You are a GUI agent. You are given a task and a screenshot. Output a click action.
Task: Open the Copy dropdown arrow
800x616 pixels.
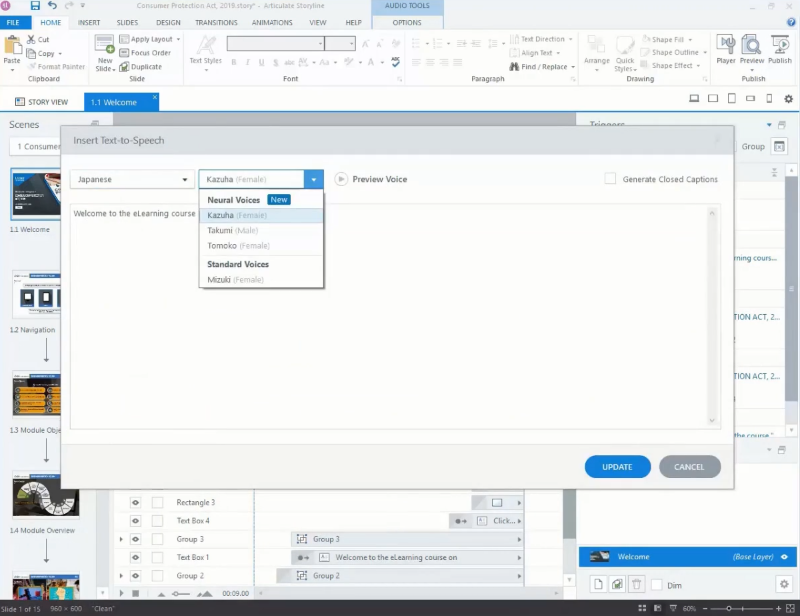pos(60,54)
